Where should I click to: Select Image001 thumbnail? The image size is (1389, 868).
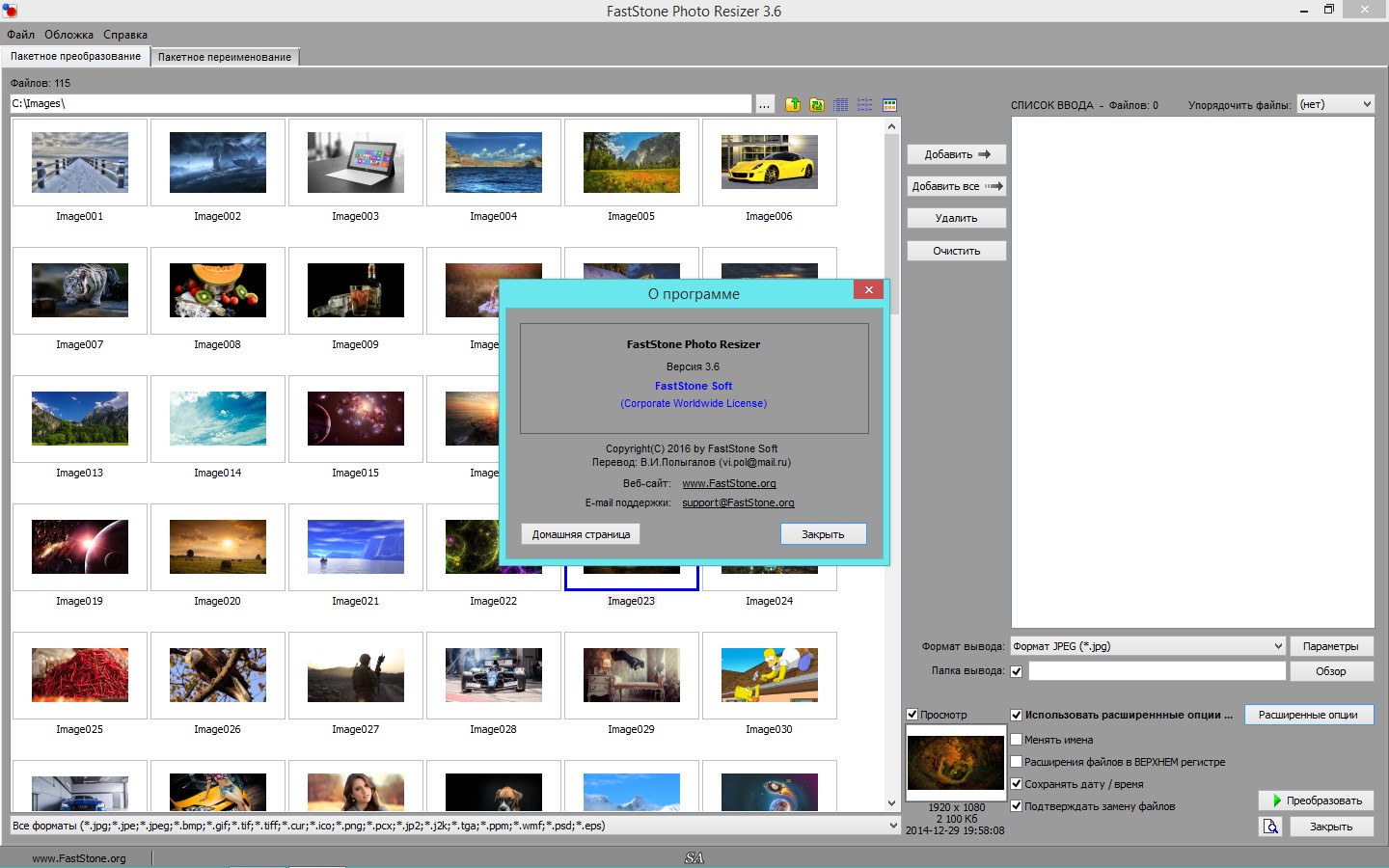tap(80, 162)
